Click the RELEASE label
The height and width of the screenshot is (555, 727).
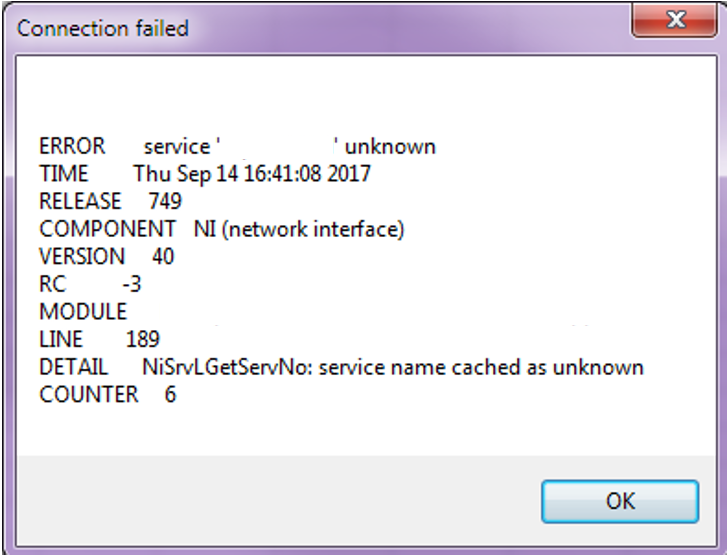click(x=80, y=201)
